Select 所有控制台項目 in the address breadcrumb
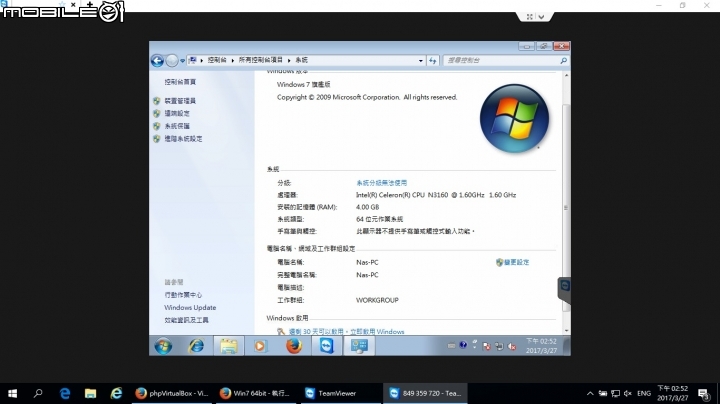This screenshot has height=404, width=720. (x=260, y=60)
